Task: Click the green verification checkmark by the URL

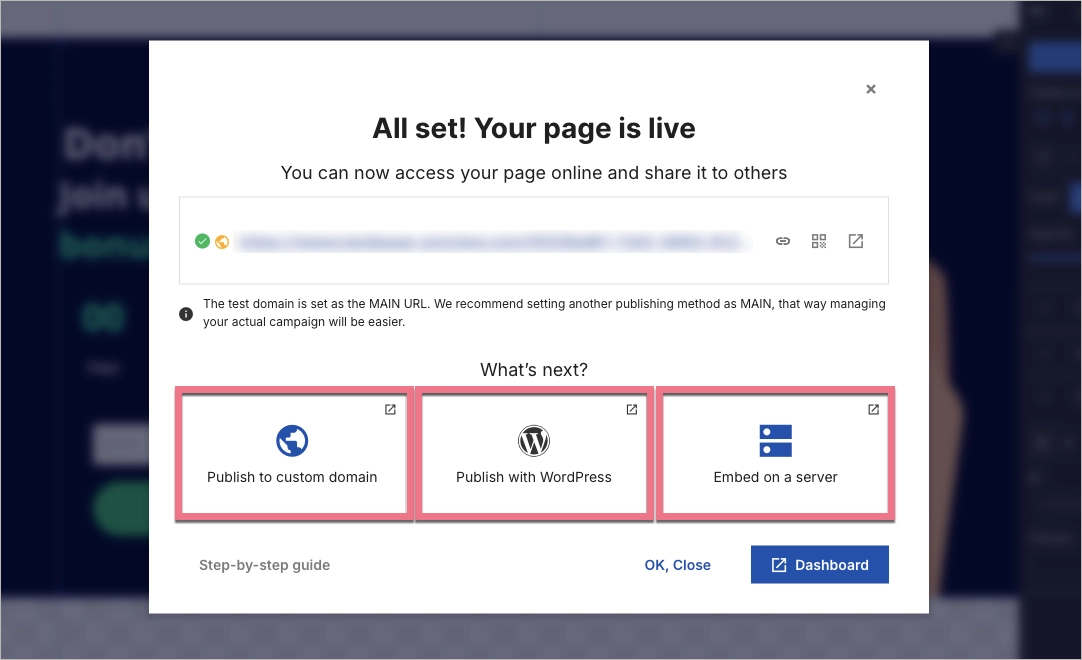Action: pos(203,240)
